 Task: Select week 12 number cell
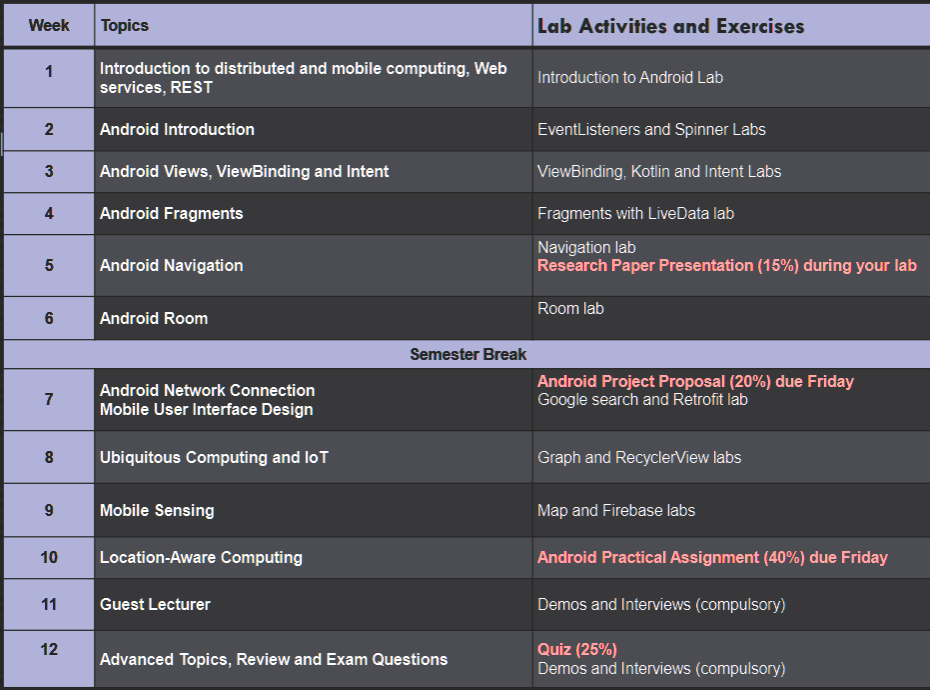[49, 659]
